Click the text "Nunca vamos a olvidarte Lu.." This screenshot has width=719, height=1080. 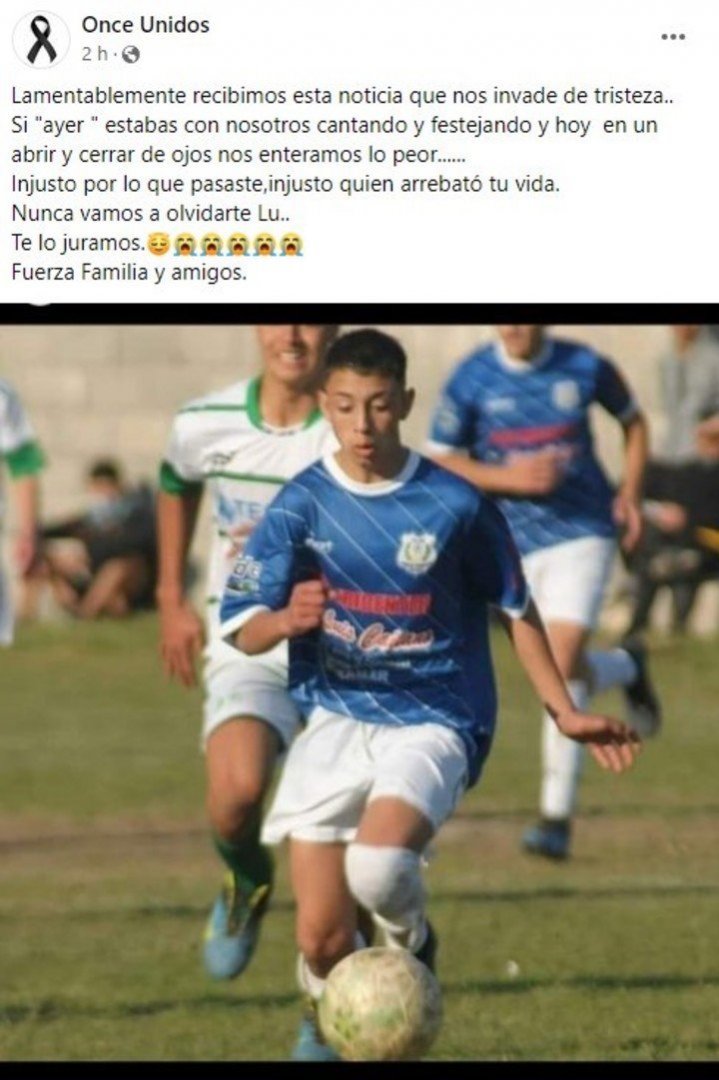coord(151,214)
